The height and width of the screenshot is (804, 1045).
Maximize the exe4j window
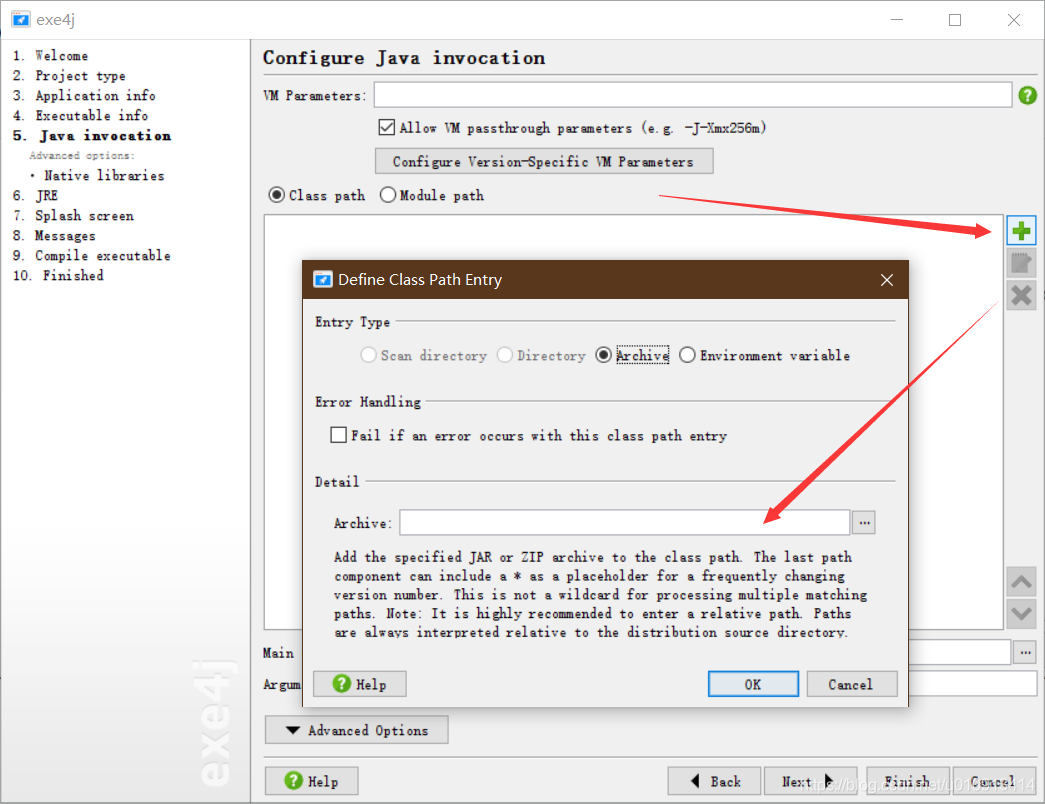[x=955, y=19]
